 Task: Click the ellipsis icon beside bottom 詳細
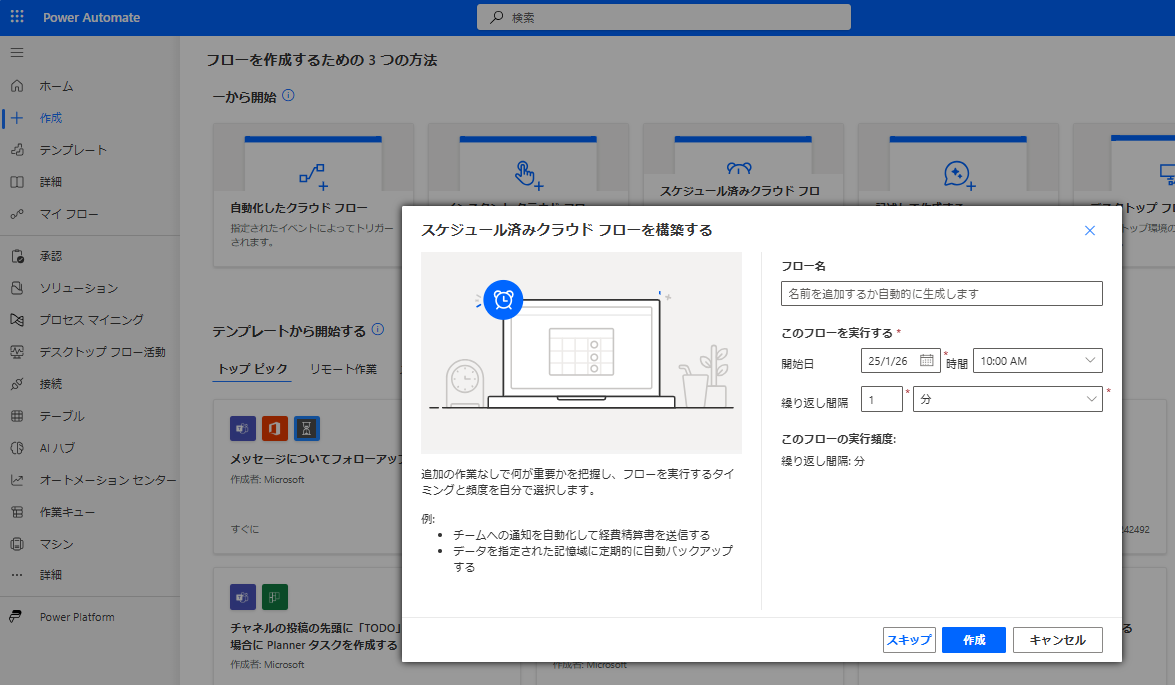pyautogui.click(x=17, y=575)
